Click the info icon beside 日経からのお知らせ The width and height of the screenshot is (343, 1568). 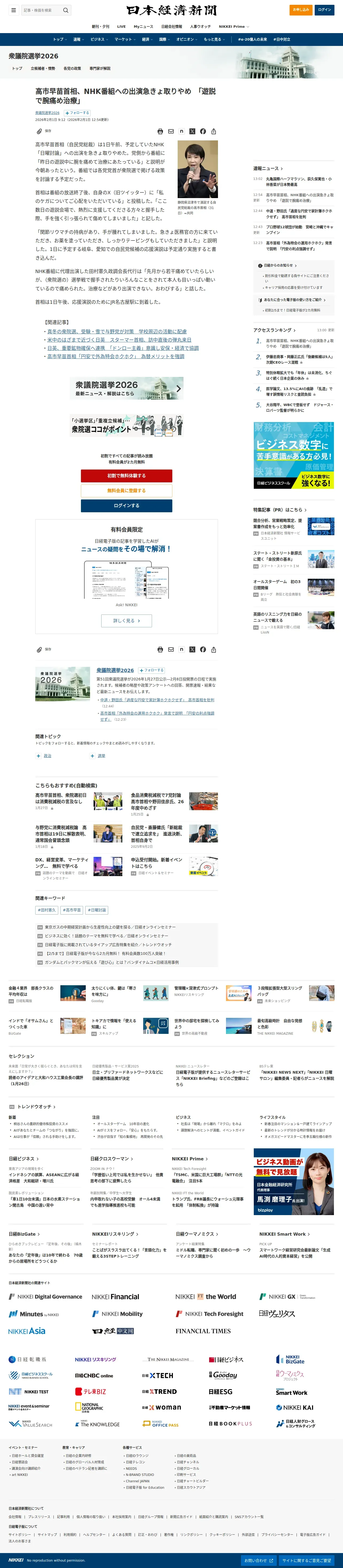(x=260, y=265)
